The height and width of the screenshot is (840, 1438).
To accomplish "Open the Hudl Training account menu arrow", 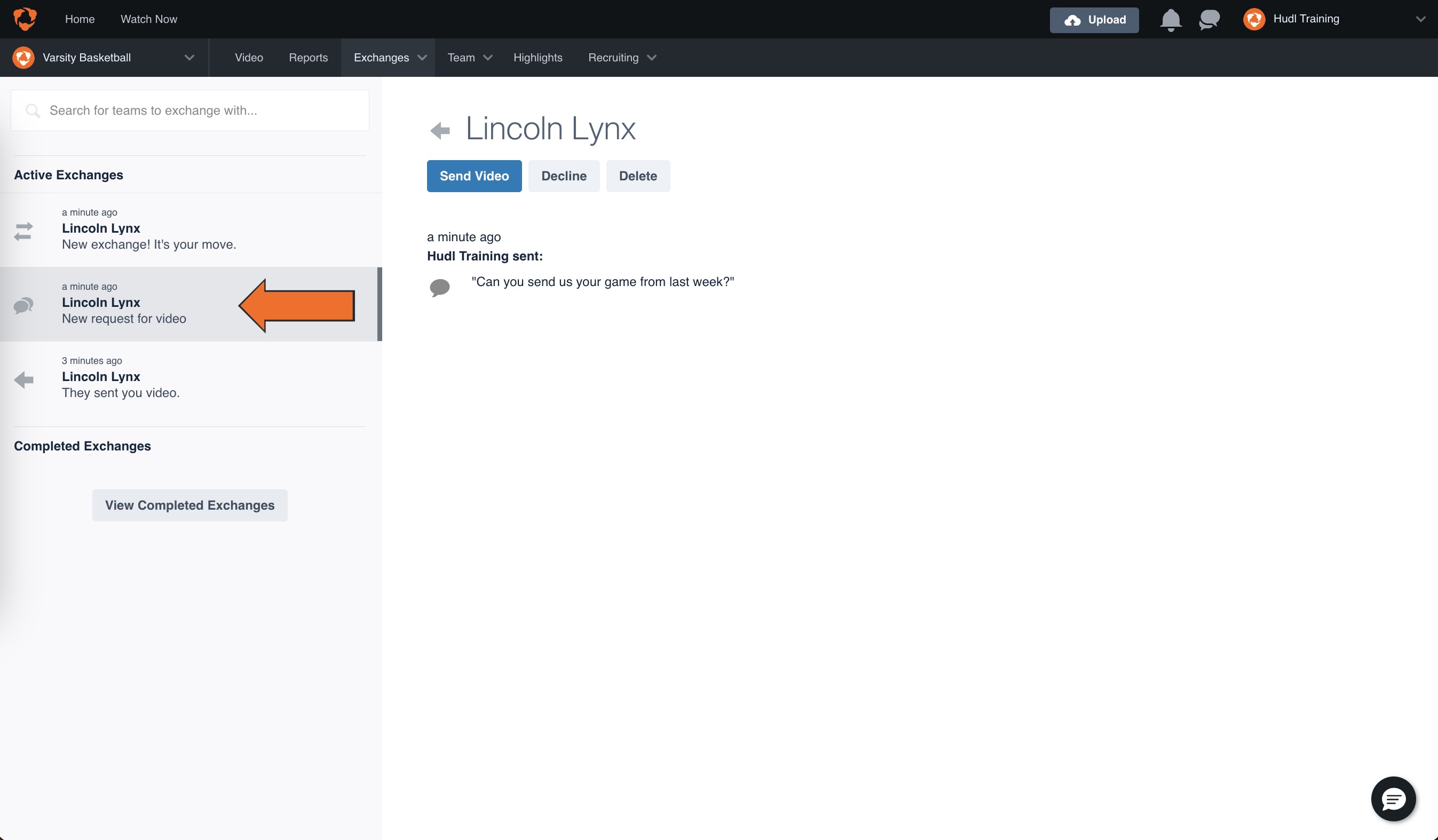I will coord(1420,19).
